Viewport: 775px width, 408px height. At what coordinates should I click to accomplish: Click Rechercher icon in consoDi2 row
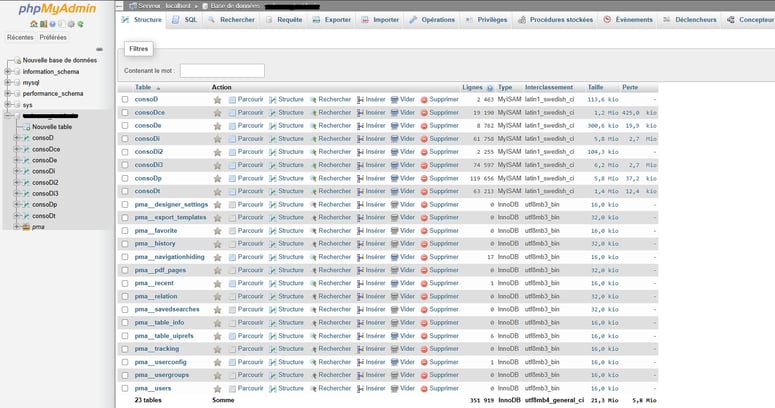point(313,152)
